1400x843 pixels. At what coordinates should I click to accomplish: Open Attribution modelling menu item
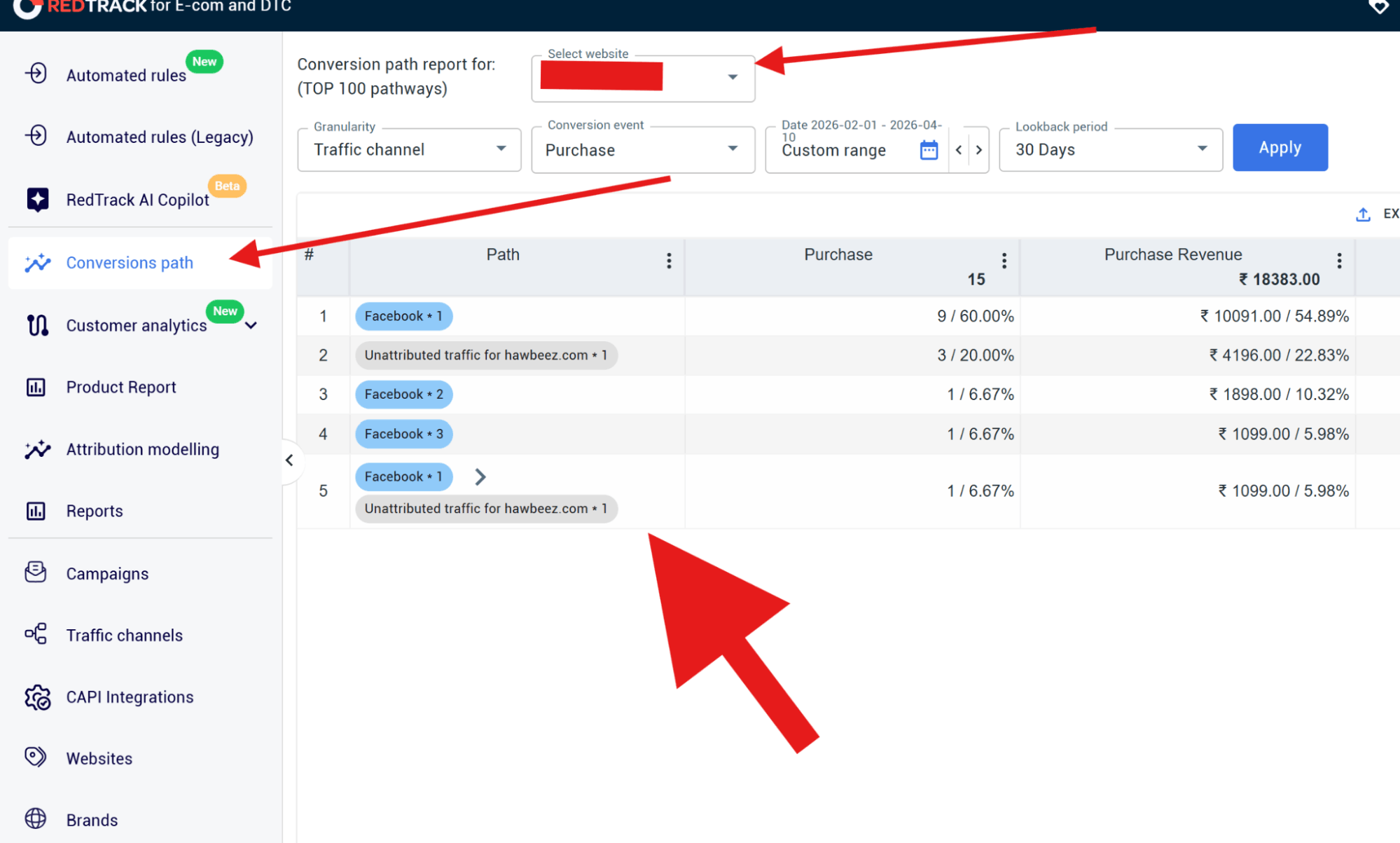coord(140,449)
